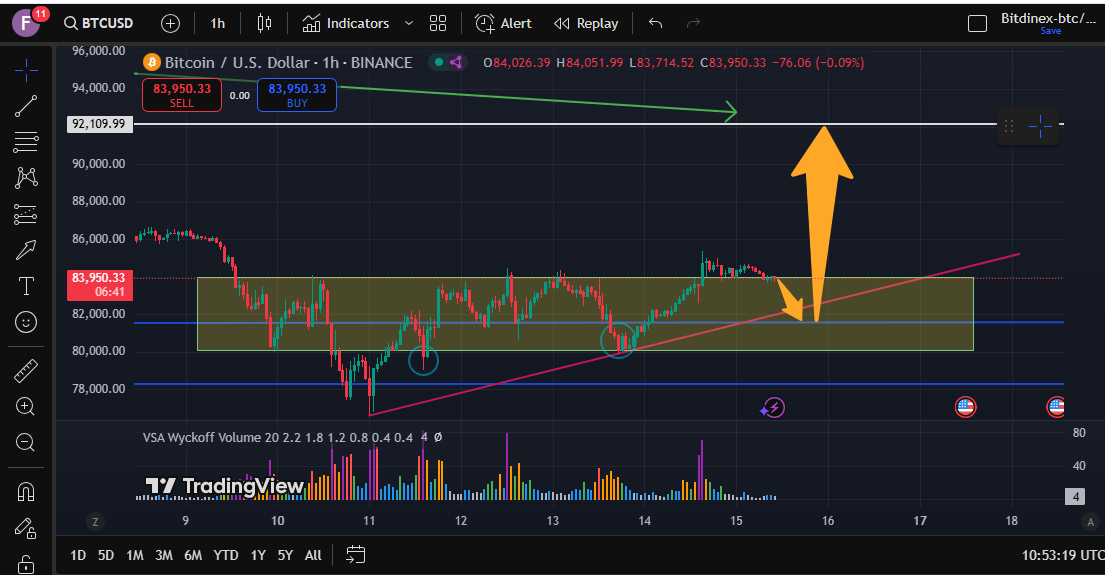This screenshot has width=1105, height=575.
Task: Toggle lock all drawings
Action: tap(26, 564)
